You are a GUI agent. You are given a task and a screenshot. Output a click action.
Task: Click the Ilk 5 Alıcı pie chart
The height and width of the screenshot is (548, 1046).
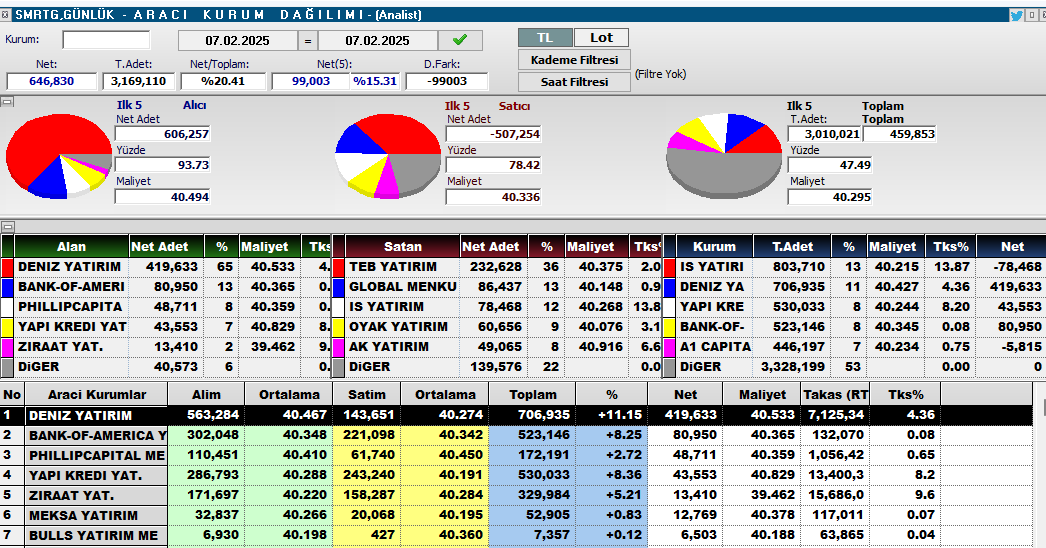pos(59,158)
